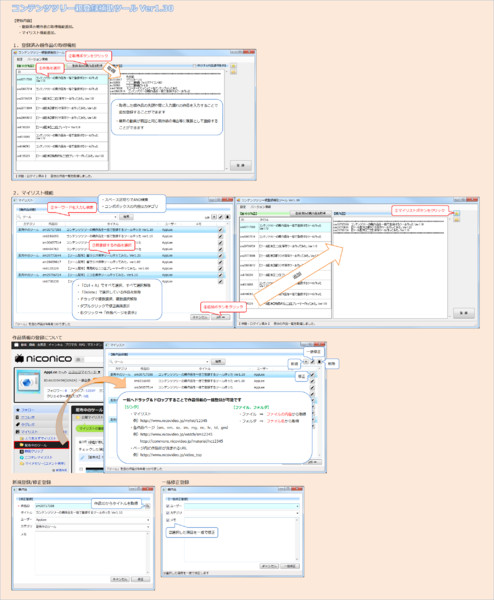Select the highlighted folder item in niconico sidebar
Image resolution: width=494 pixels, height=600 pixels.
(x=42, y=445)
